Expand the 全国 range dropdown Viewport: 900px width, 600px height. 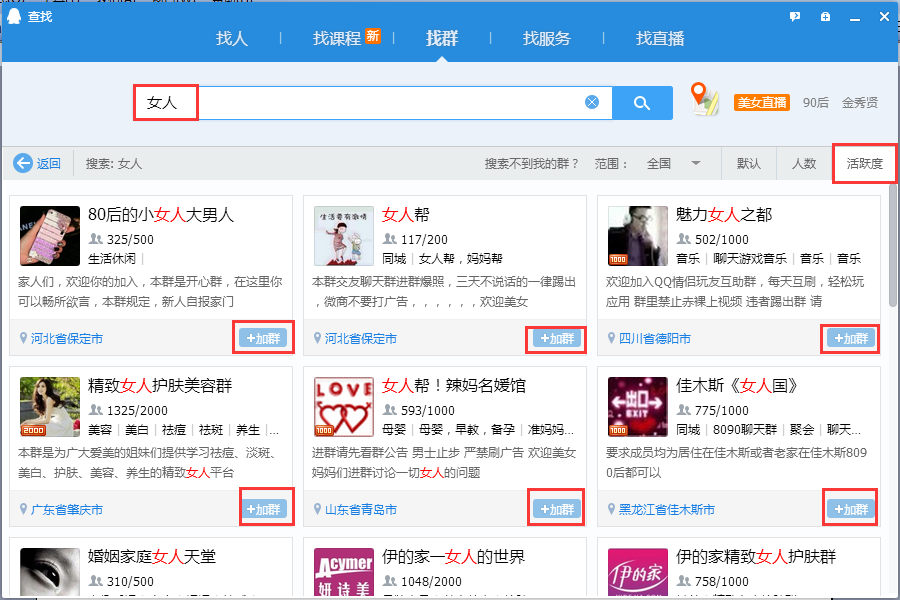pos(673,164)
